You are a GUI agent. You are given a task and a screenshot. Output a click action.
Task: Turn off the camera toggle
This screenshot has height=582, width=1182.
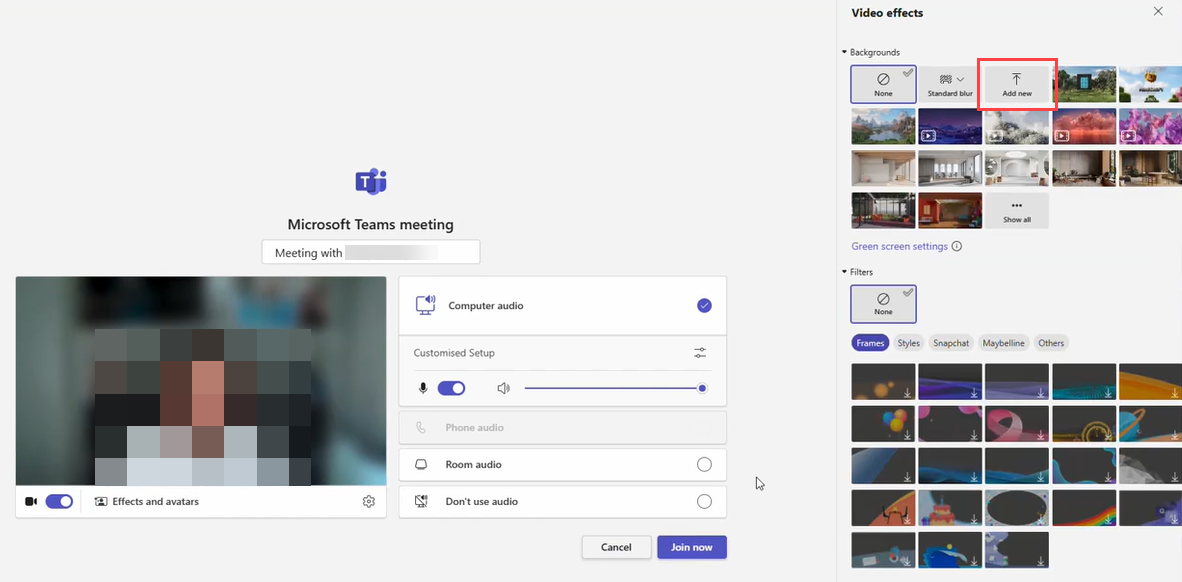click(59, 501)
